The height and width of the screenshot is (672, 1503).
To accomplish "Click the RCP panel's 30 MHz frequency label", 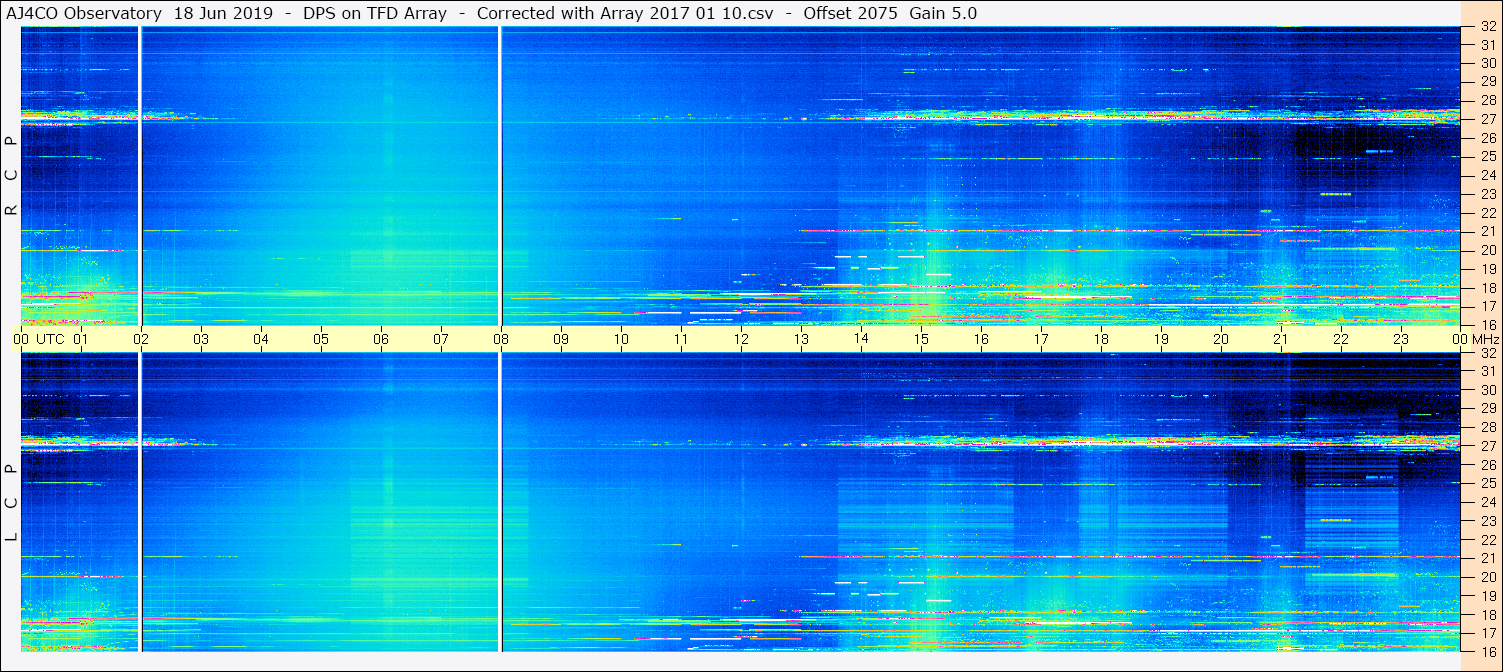I will pos(1488,63).
